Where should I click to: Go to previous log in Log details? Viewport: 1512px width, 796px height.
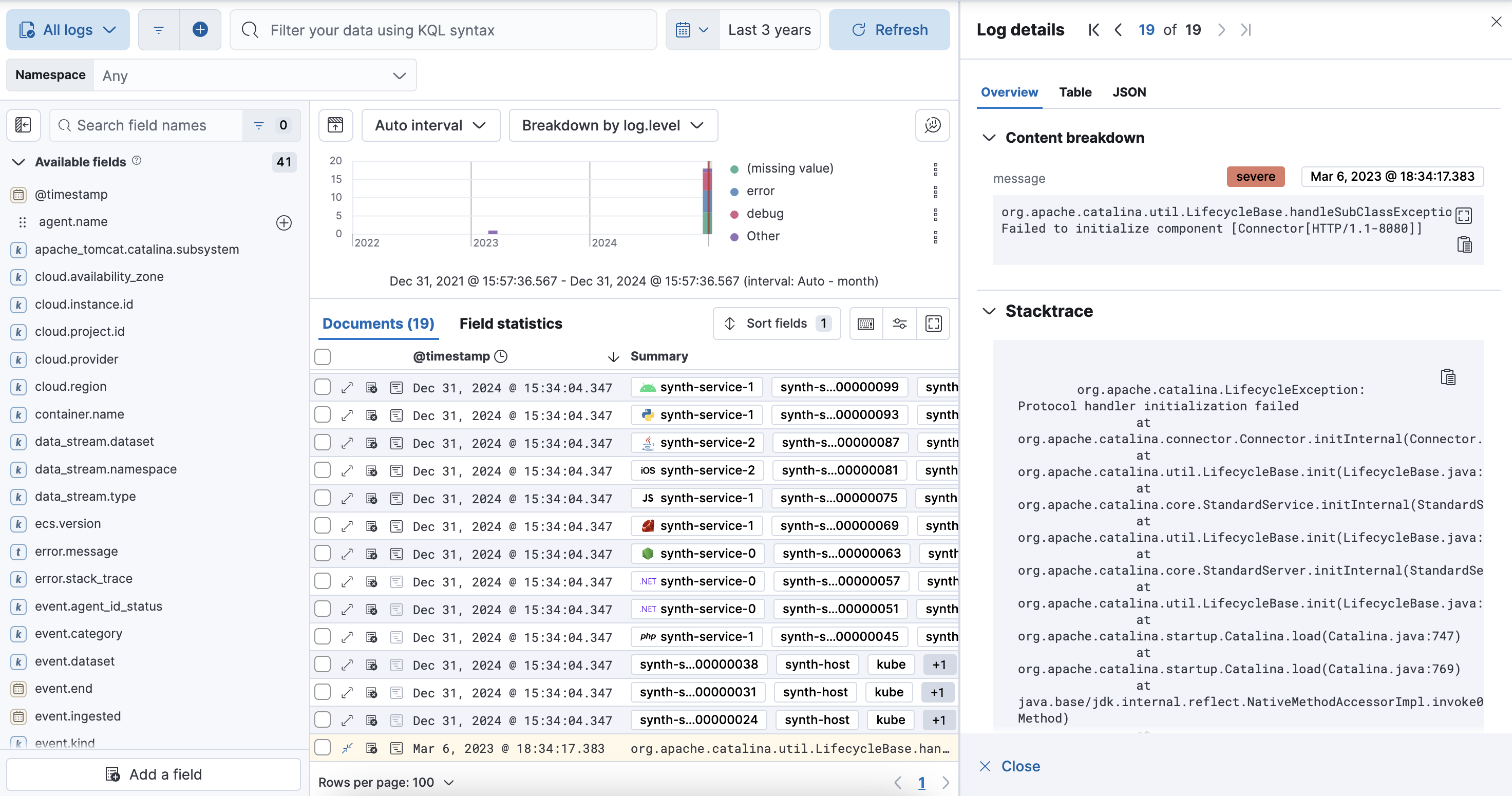point(1118,30)
